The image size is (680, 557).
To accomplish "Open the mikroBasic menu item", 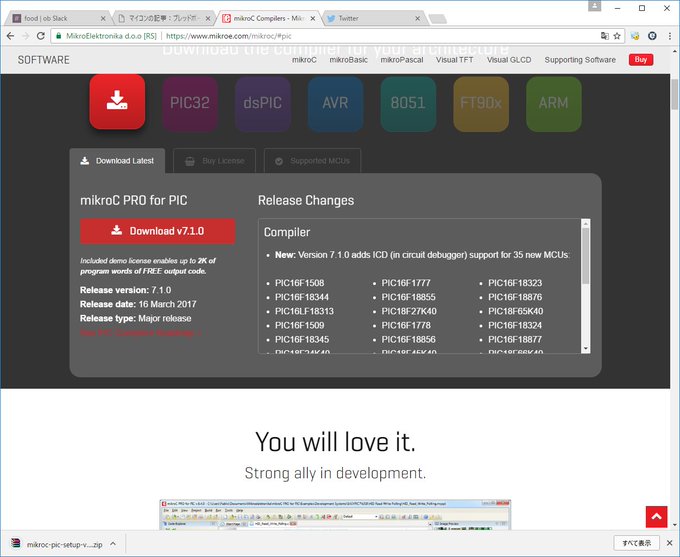I will click(x=348, y=60).
